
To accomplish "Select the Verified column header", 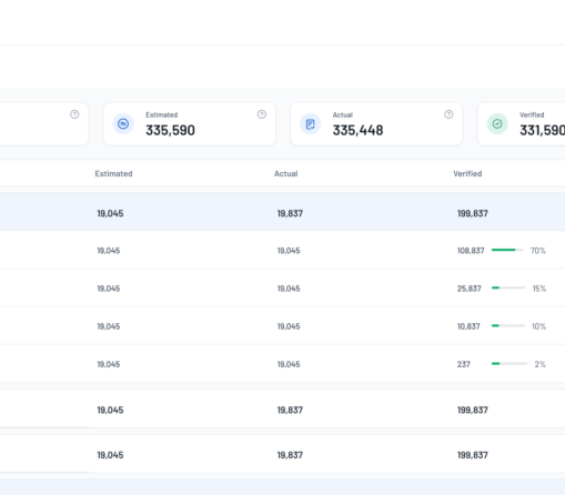I will pyautogui.click(x=467, y=174).
